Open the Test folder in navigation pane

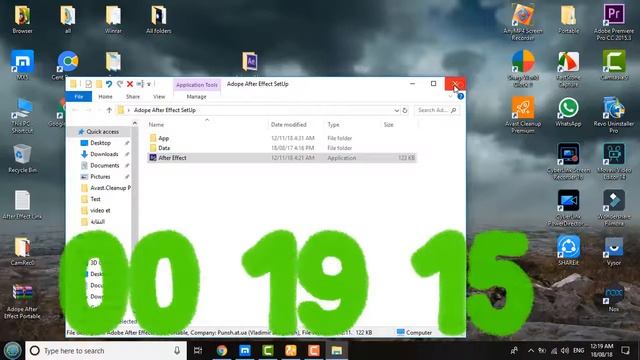point(96,199)
